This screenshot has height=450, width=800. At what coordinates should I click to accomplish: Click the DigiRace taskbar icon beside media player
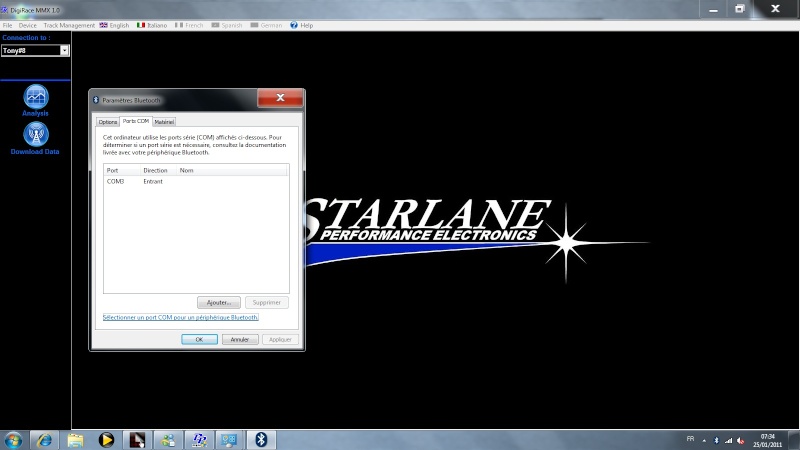point(137,440)
